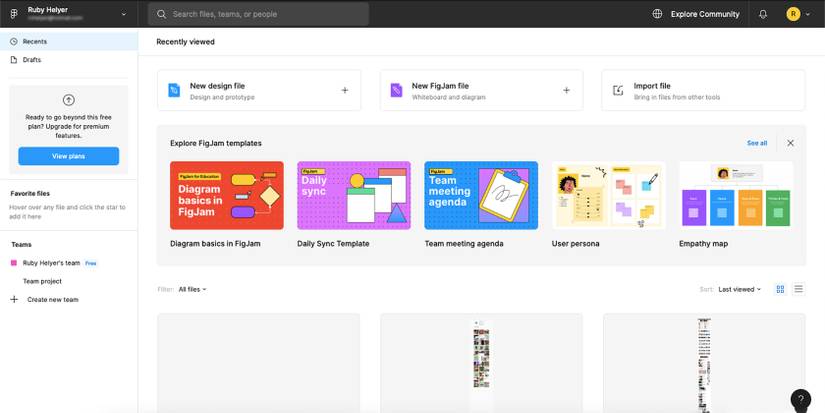Click the User persona title text

click(x=576, y=244)
